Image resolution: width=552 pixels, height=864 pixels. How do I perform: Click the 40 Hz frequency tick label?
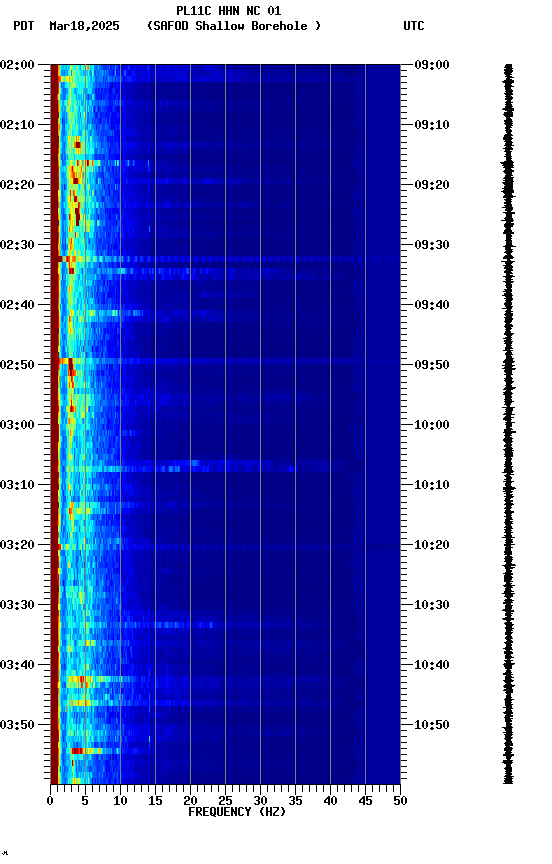[330, 801]
